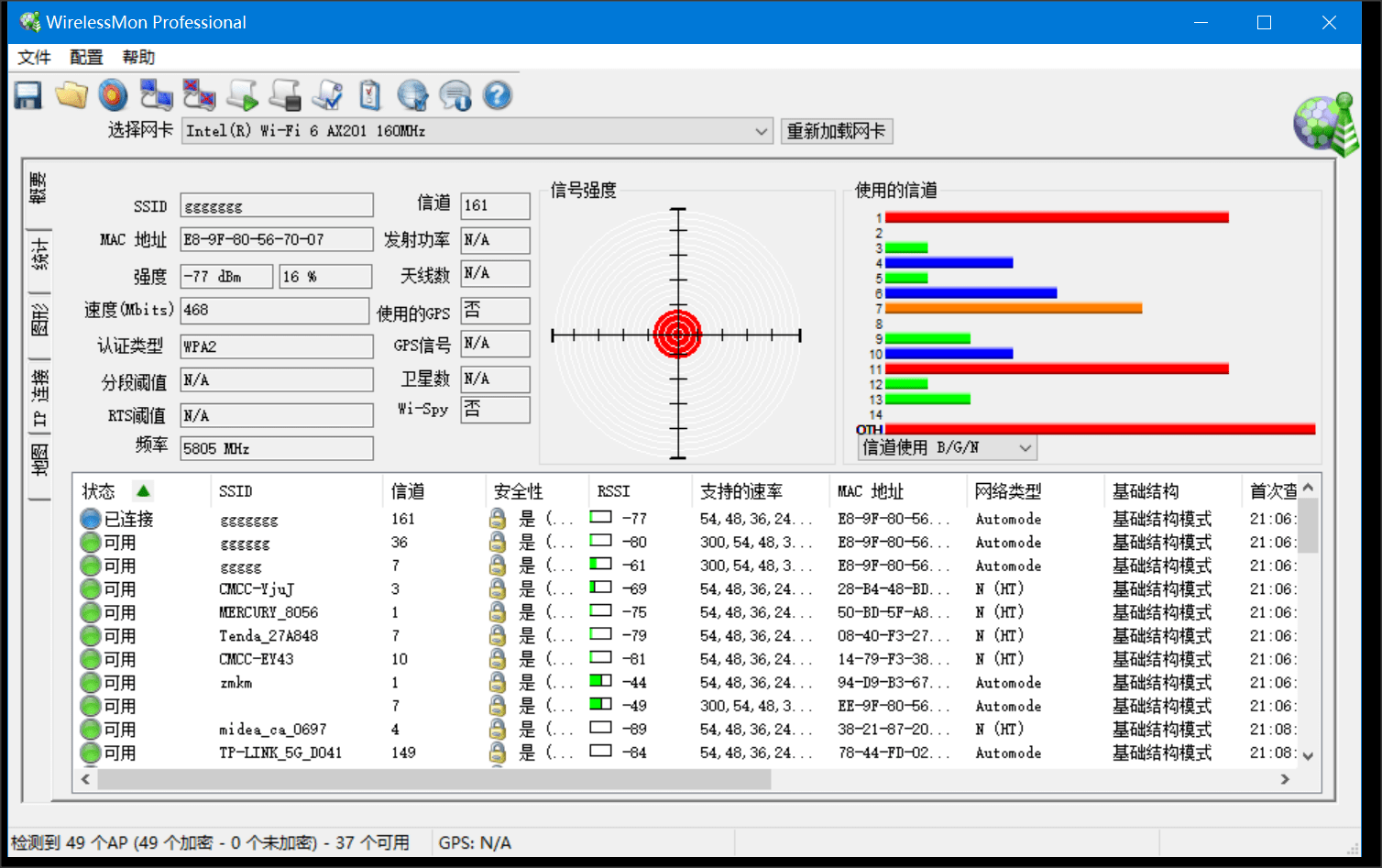Click the list's scroll down arrow
The width and height of the screenshot is (1382, 868).
1308,756
